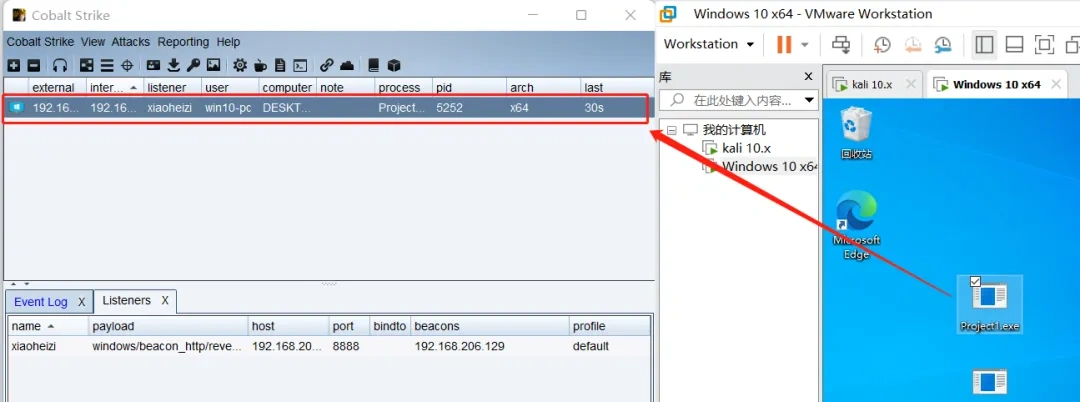Toggle VMware library sidebar view icon
This screenshot has width=1080, height=402.
pos(984,44)
